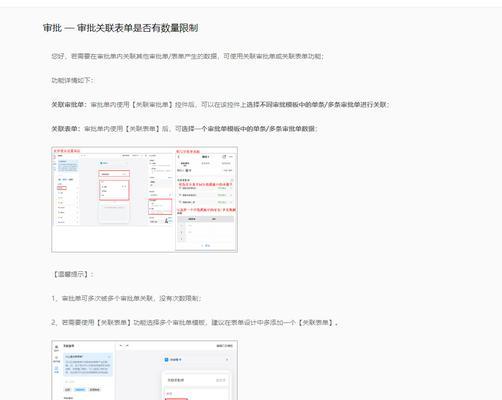
Task: Click the 【温馨提示】 heading
Action: tap(73, 274)
